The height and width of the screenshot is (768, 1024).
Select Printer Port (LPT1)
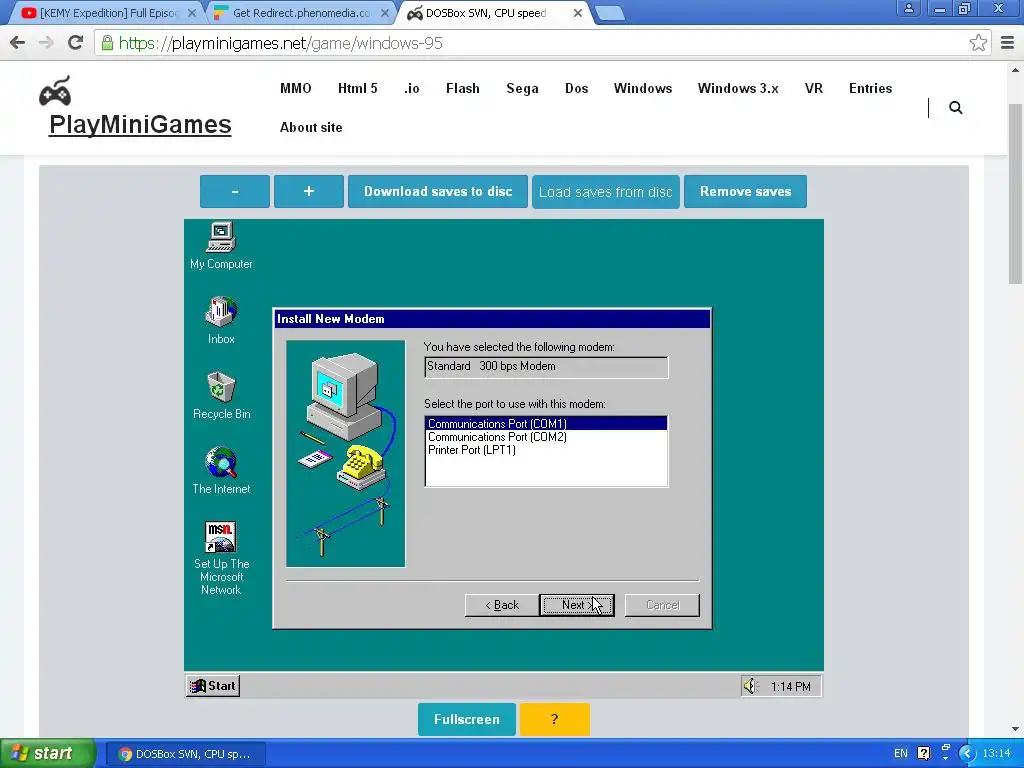pyautogui.click(x=546, y=450)
